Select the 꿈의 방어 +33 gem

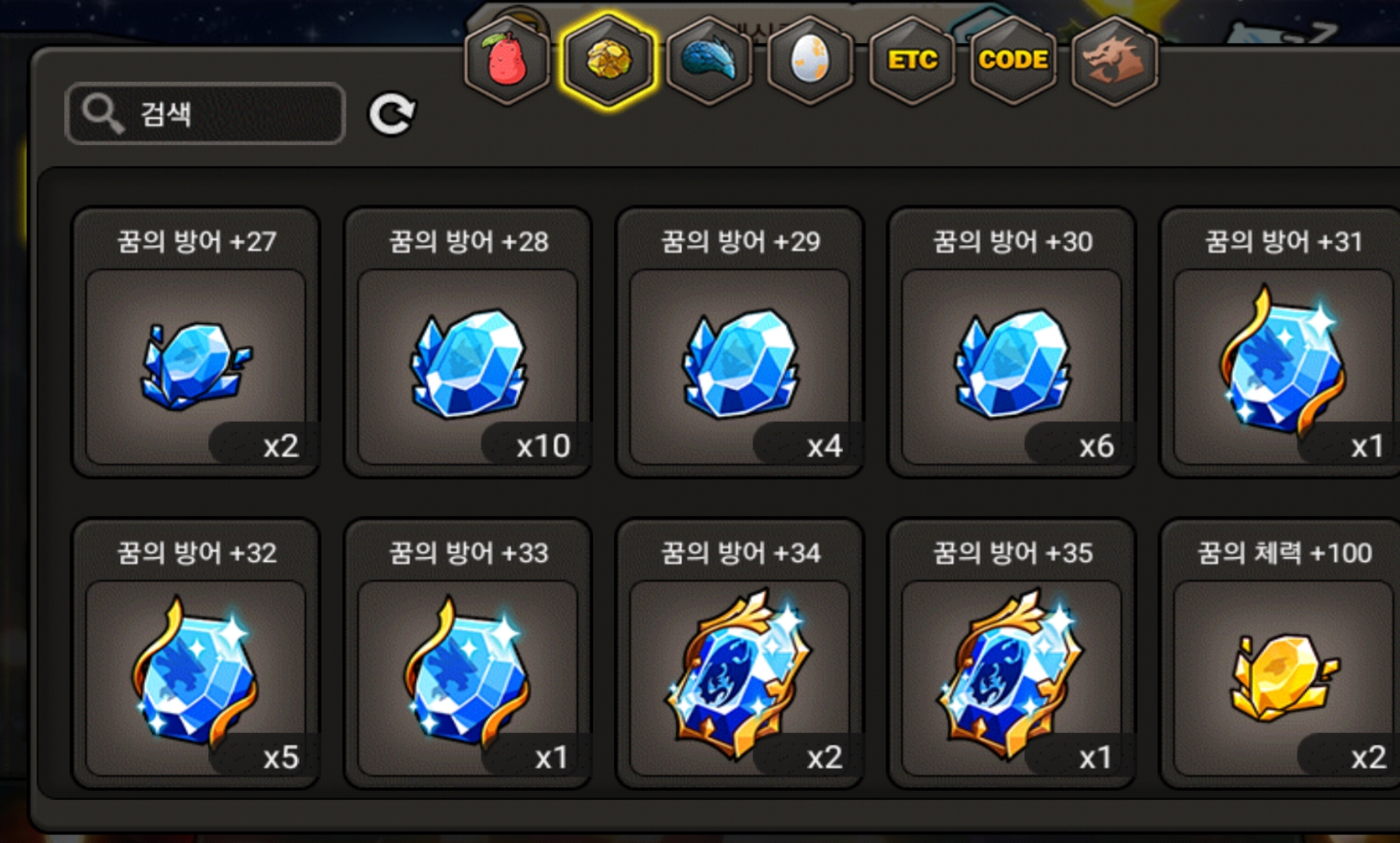click(x=468, y=653)
